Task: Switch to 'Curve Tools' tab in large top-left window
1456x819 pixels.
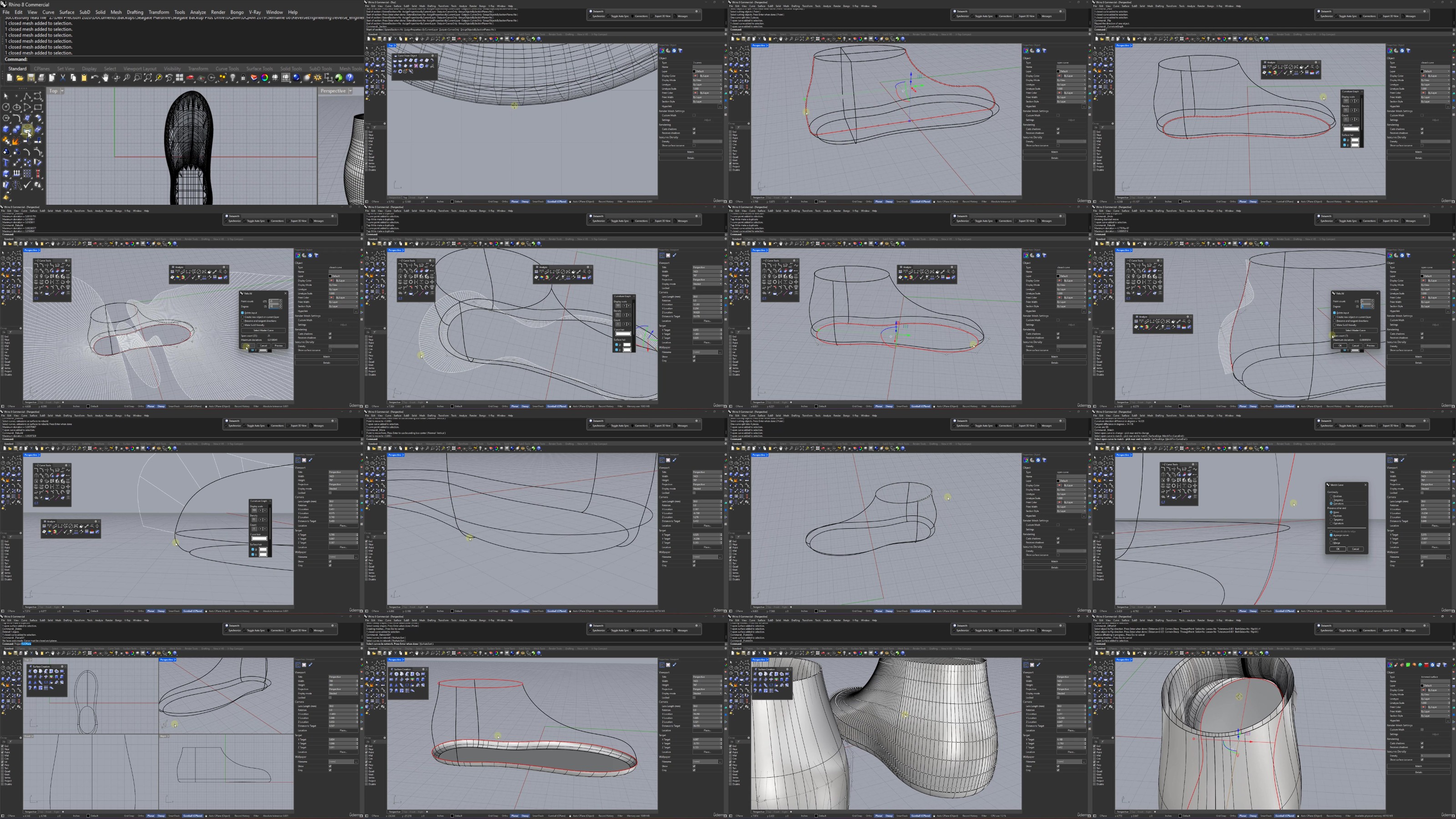Action: [227, 68]
